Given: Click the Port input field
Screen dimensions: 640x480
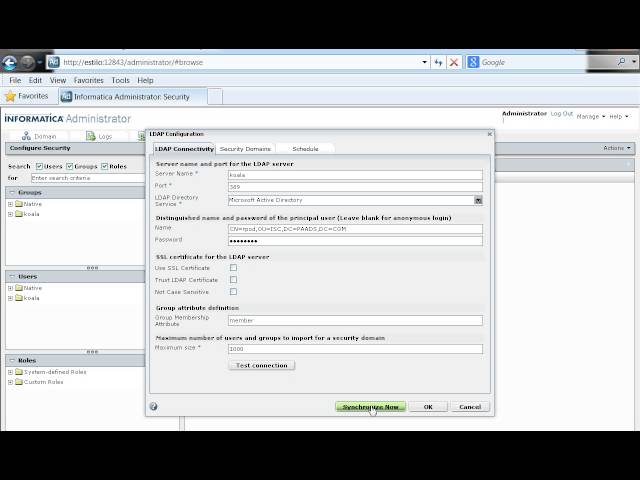Looking at the screenshot, I should 355,187.
